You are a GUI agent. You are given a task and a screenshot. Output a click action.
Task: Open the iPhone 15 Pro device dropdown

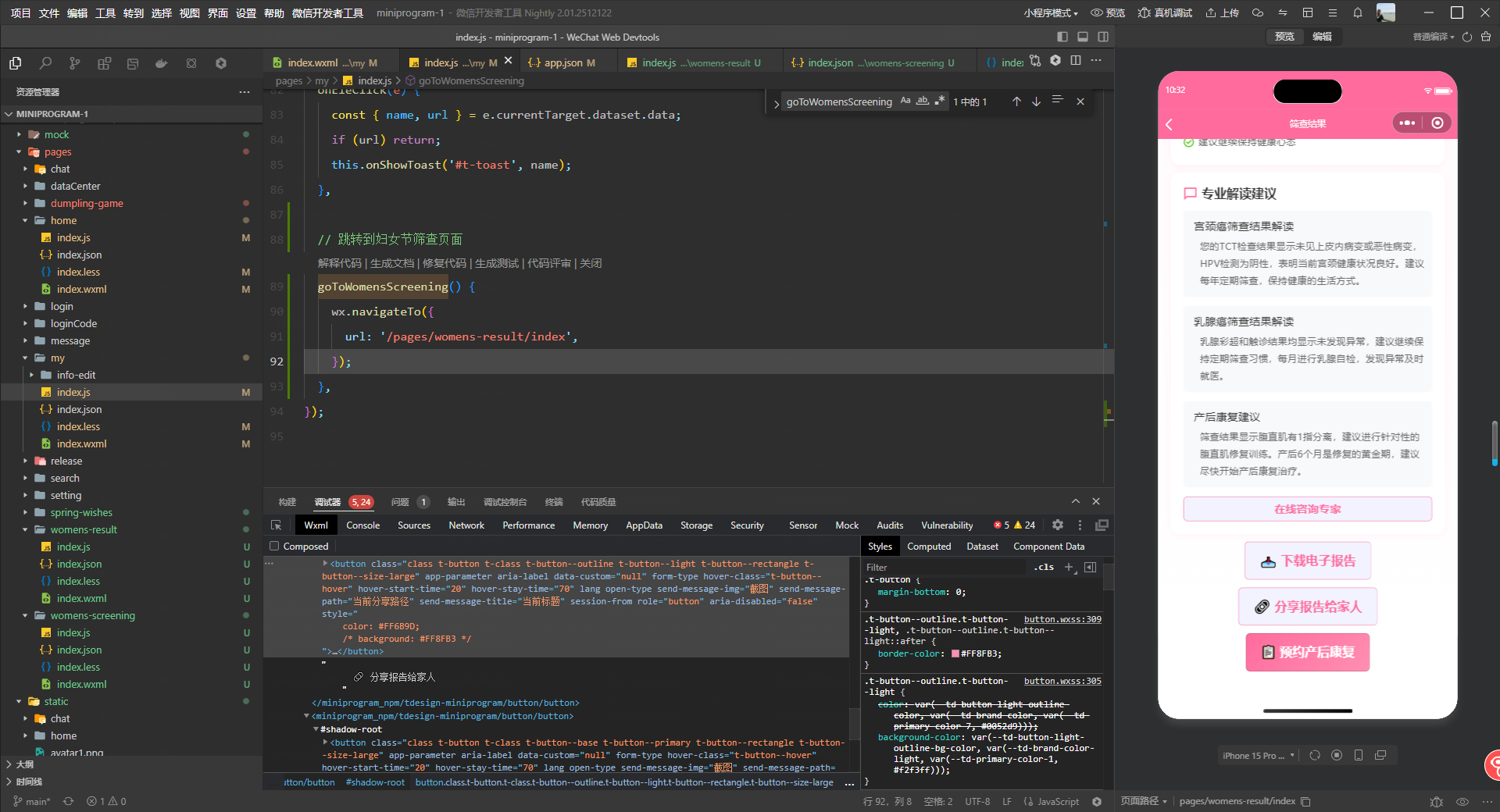coord(1258,755)
